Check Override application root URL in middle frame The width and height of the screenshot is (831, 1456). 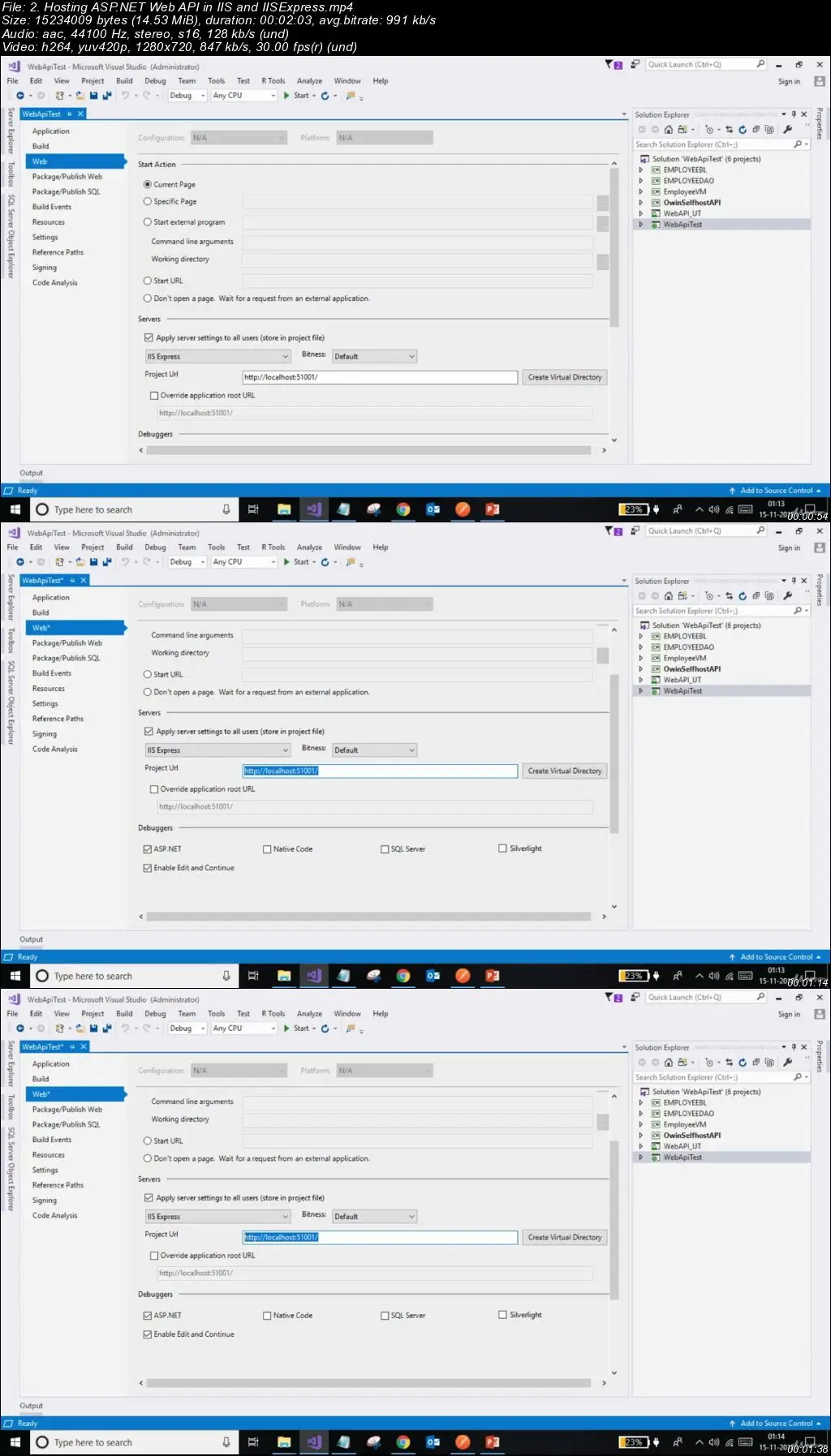(x=154, y=789)
